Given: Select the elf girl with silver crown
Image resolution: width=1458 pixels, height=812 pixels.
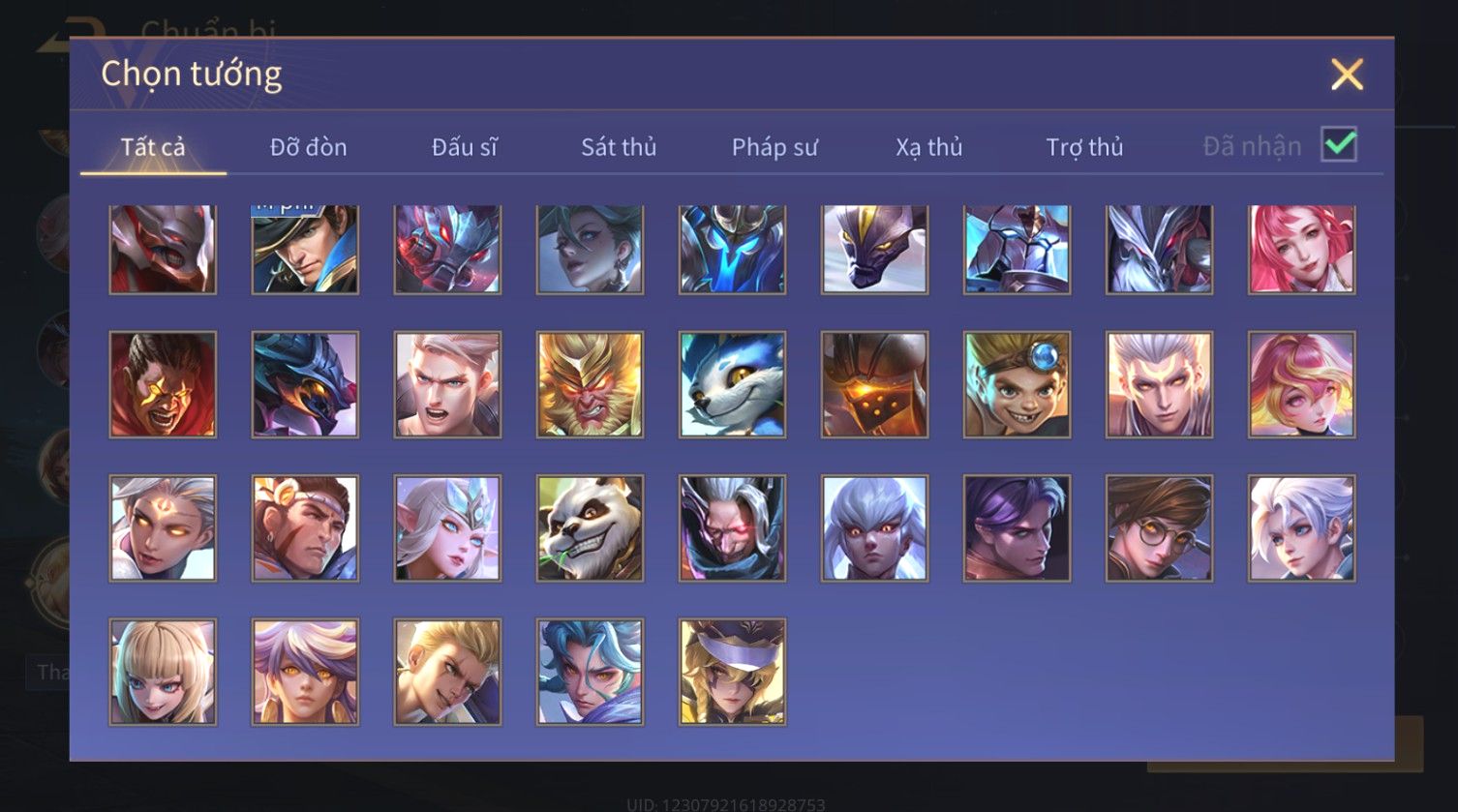Looking at the screenshot, I should point(447,528).
